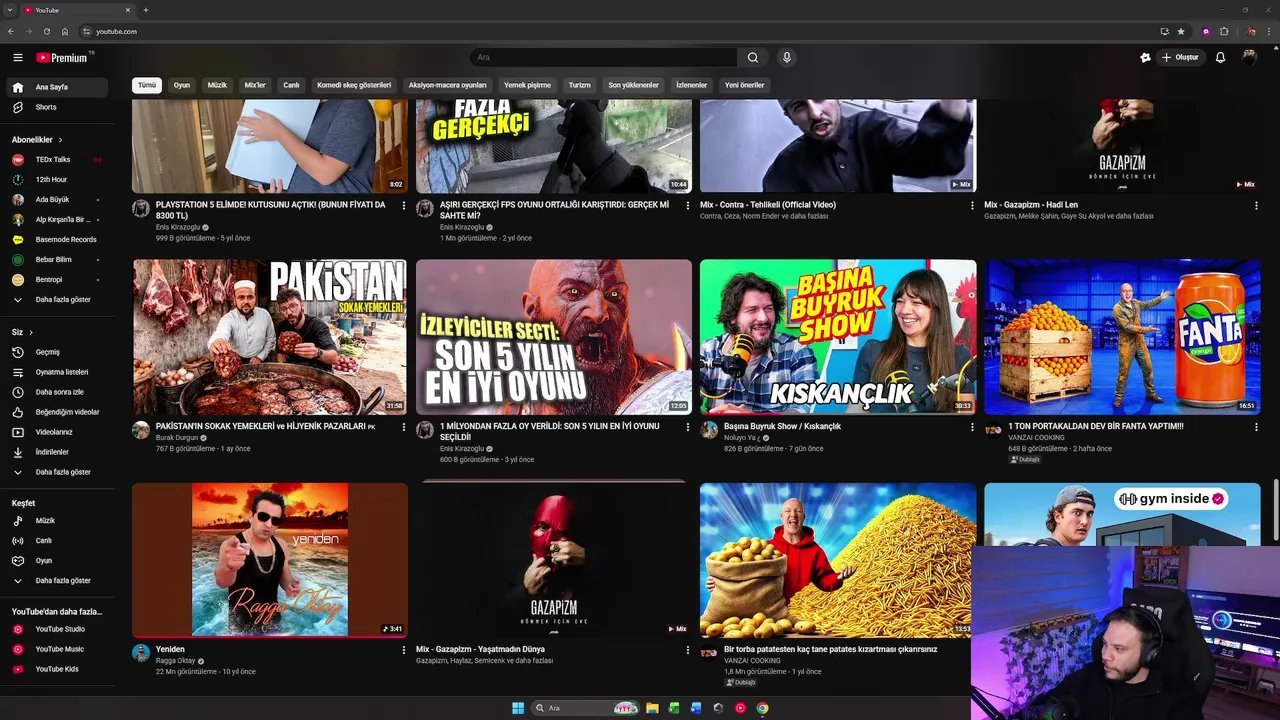Open options menu for PlayStation 5 video
The image size is (1280, 720).
tap(404, 205)
